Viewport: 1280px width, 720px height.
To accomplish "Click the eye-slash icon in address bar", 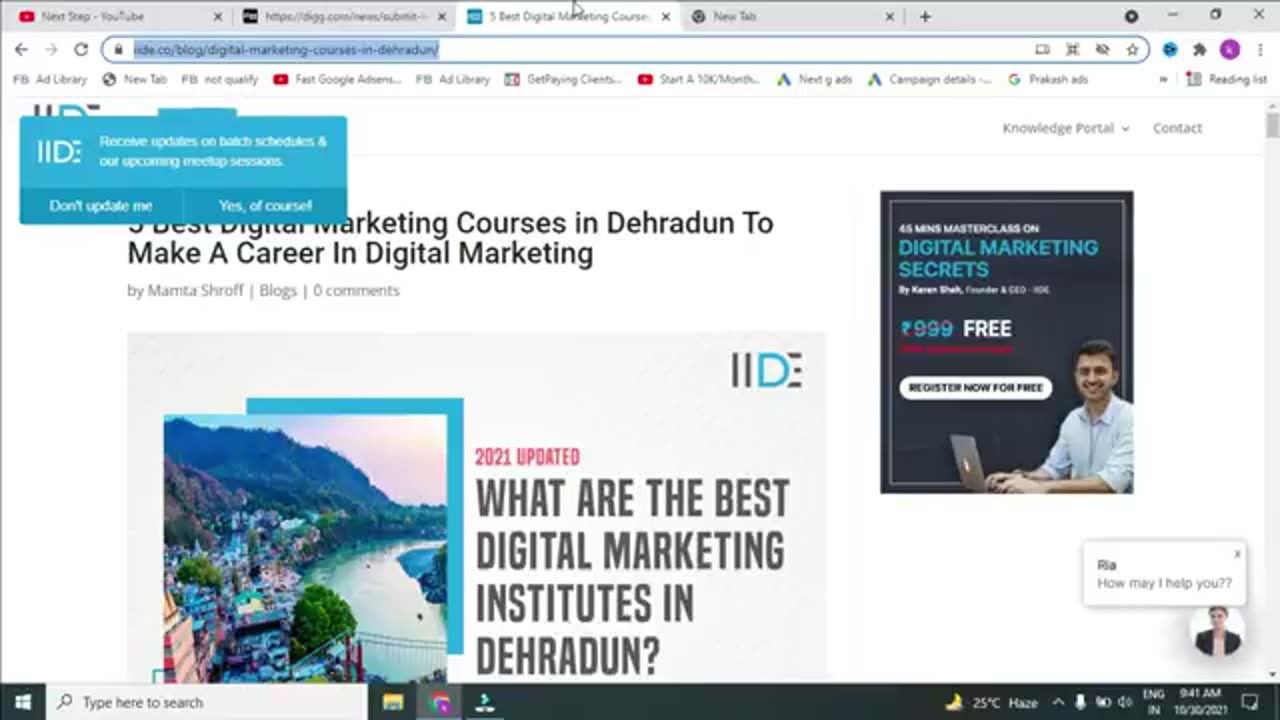I will tap(1102, 49).
